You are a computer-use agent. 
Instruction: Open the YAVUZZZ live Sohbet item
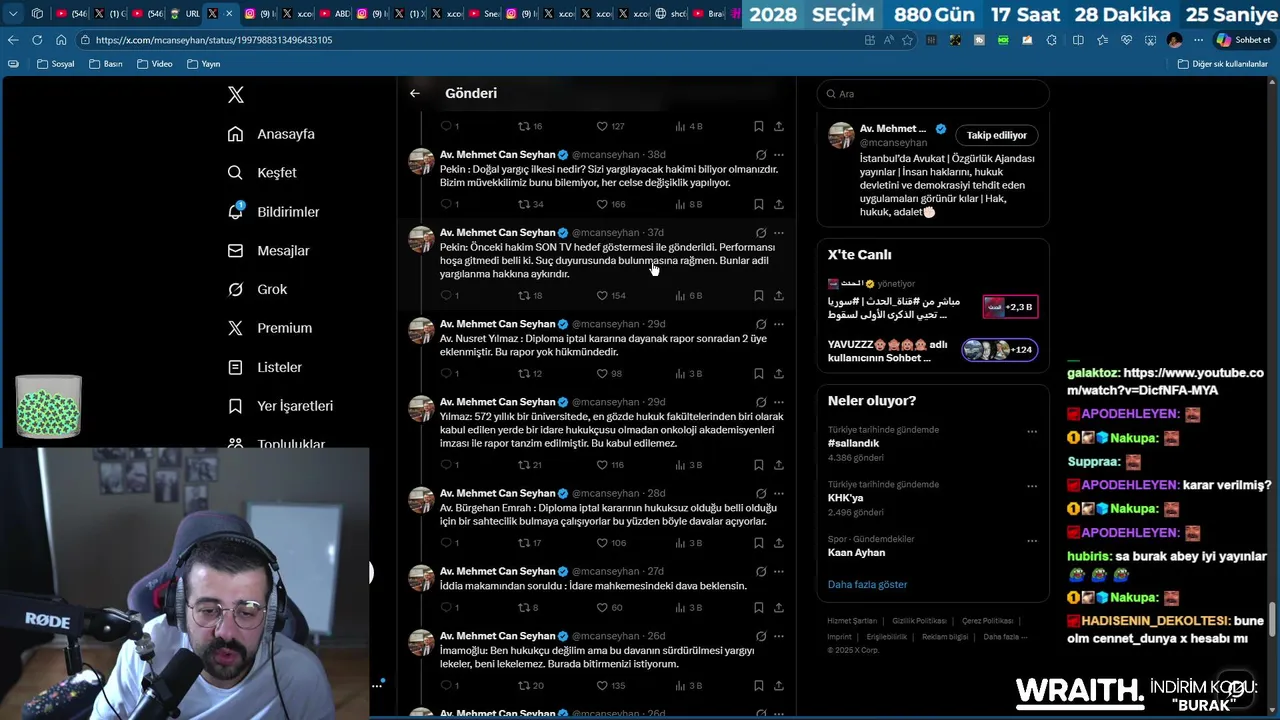(933, 351)
